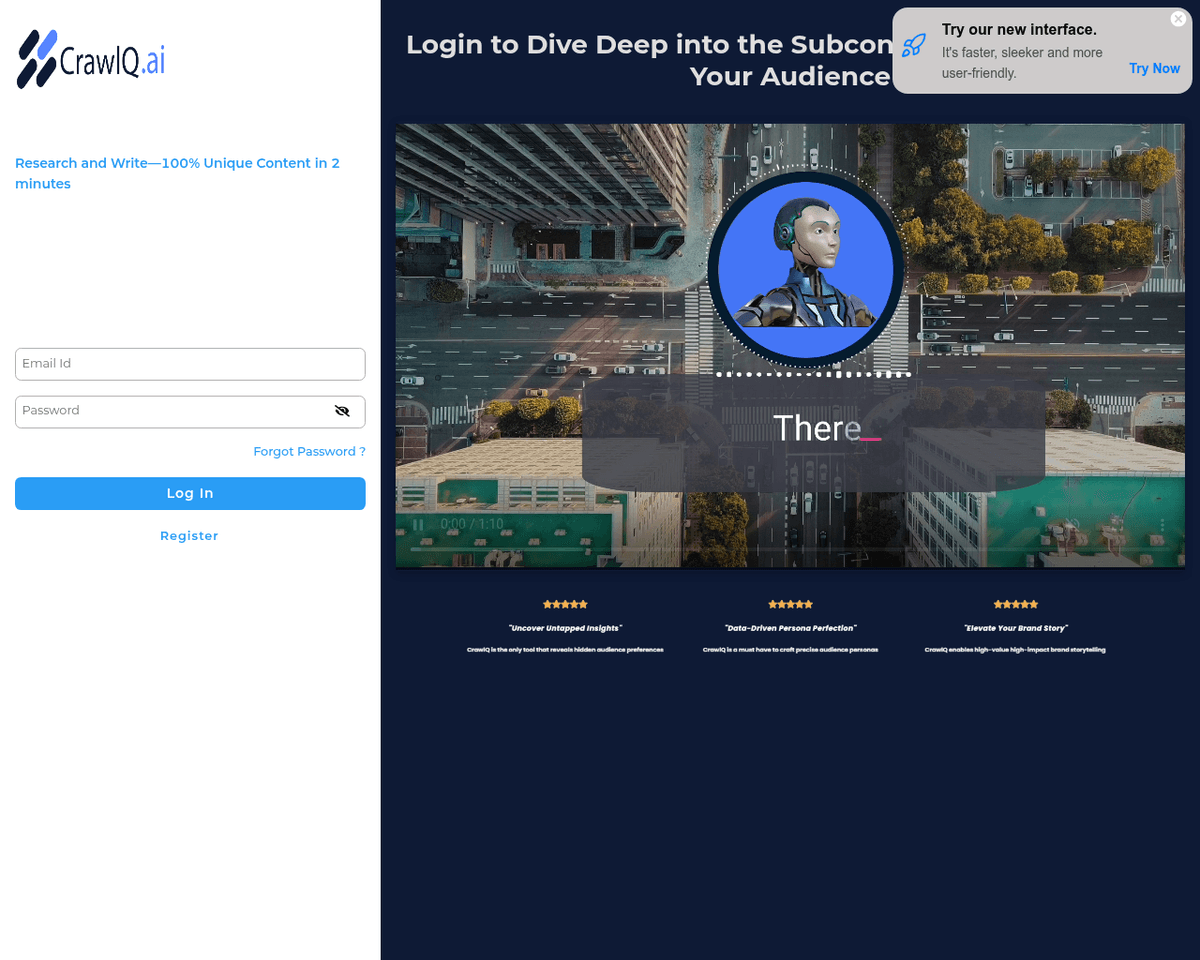Click the stars above Data-Driven Persona Perfection
This screenshot has height=960, width=1200.
coord(790,604)
